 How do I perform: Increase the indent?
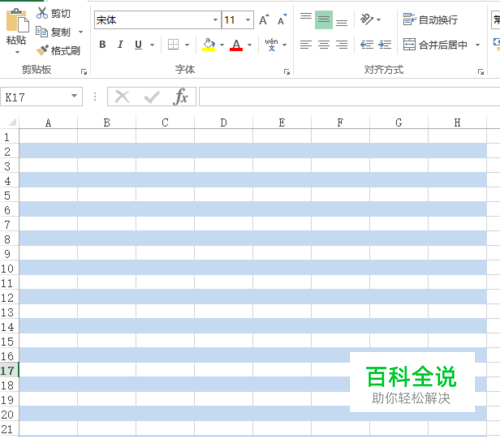[x=385, y=44]
